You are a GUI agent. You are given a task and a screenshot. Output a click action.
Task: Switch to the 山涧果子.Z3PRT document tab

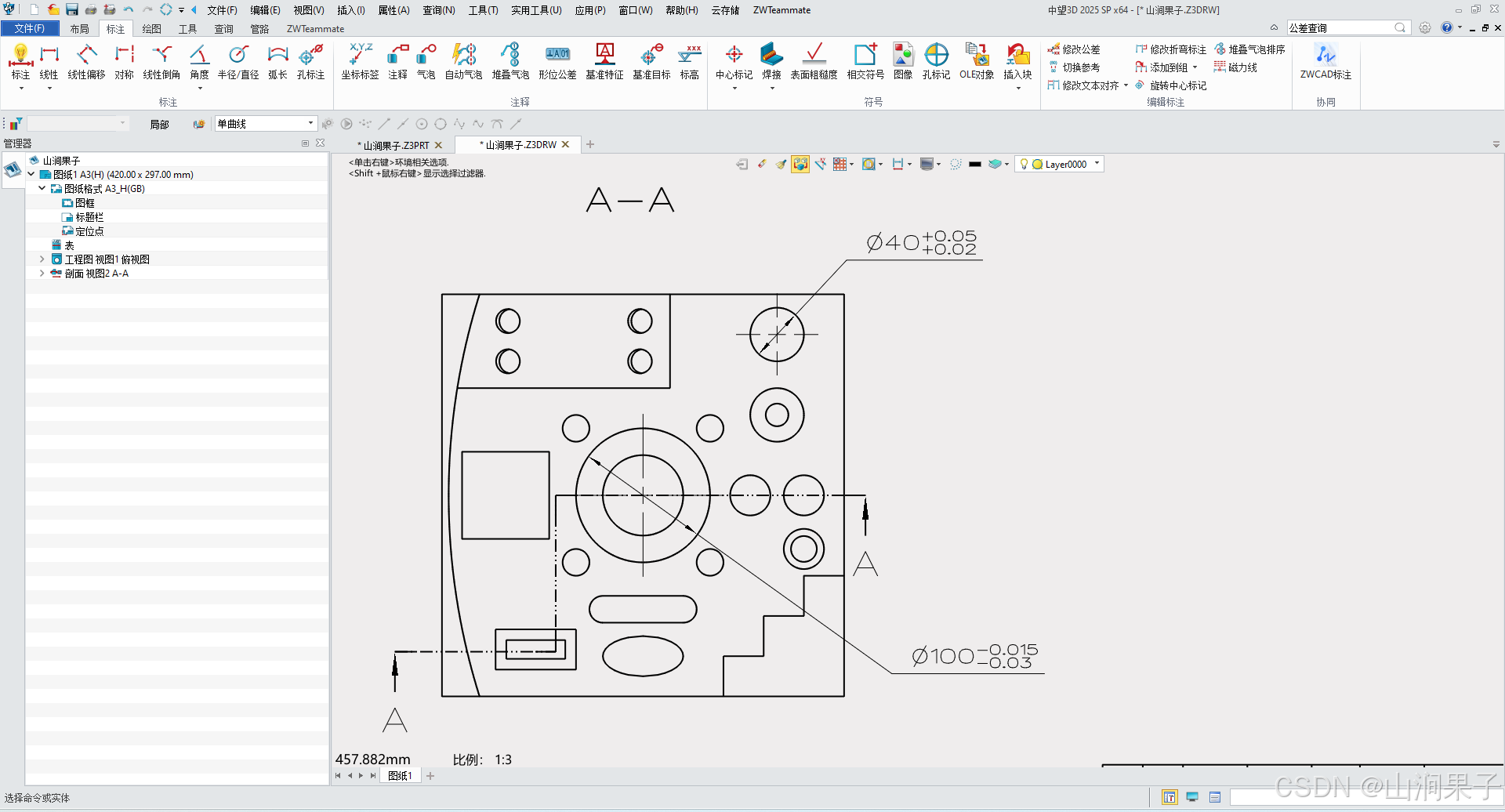coord(396,145)
